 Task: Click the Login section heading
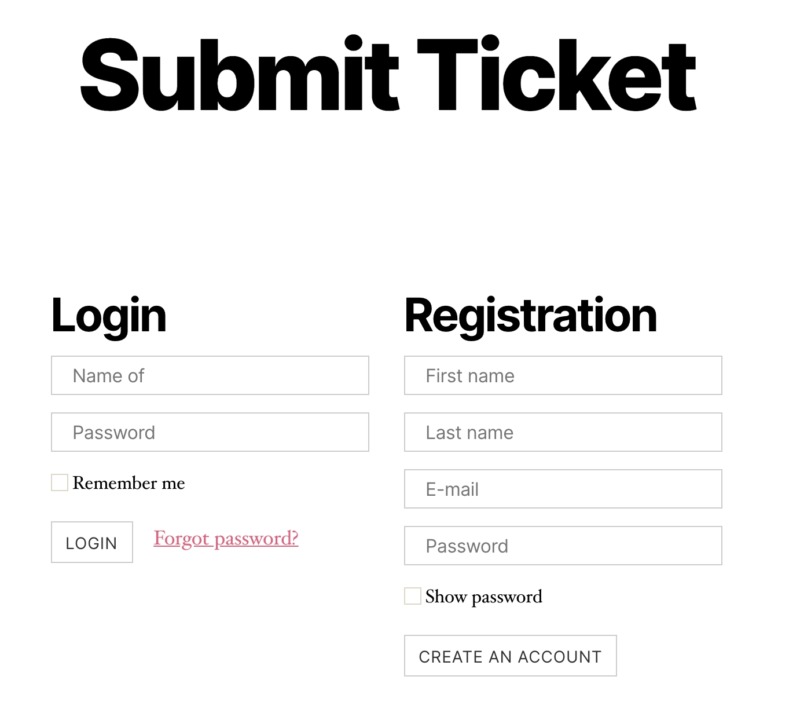tap(110, 313)
